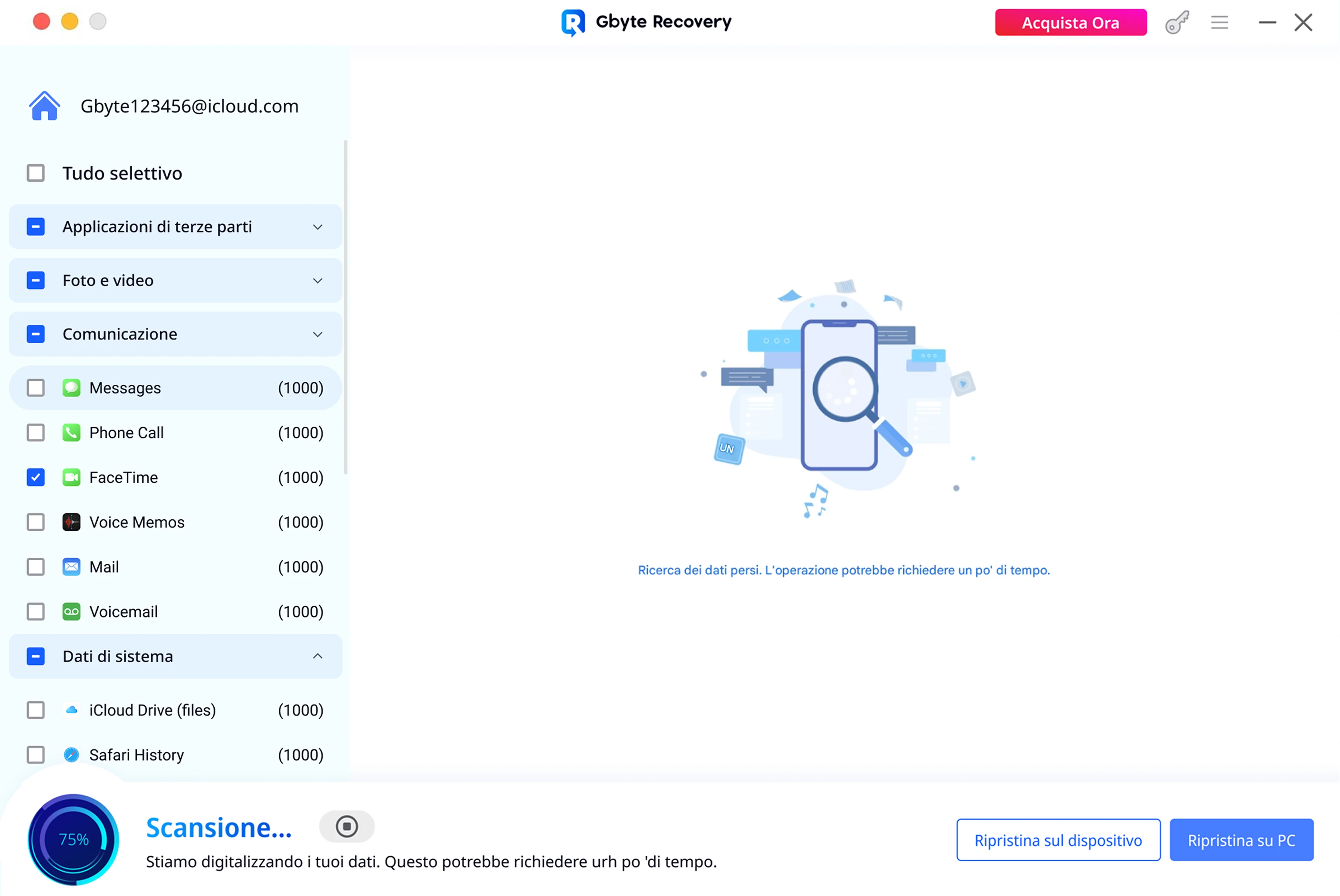Collapse the Dati di sistema section arrow
Image resolution: width=1340 pixels, height=896 pixels.
318,656
